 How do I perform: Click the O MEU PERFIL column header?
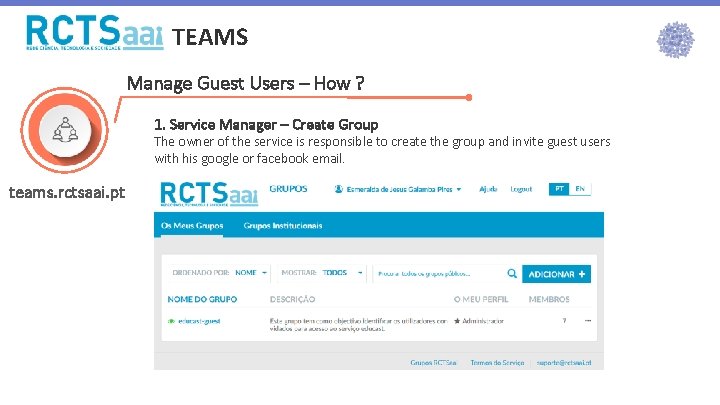pos(481,299)
